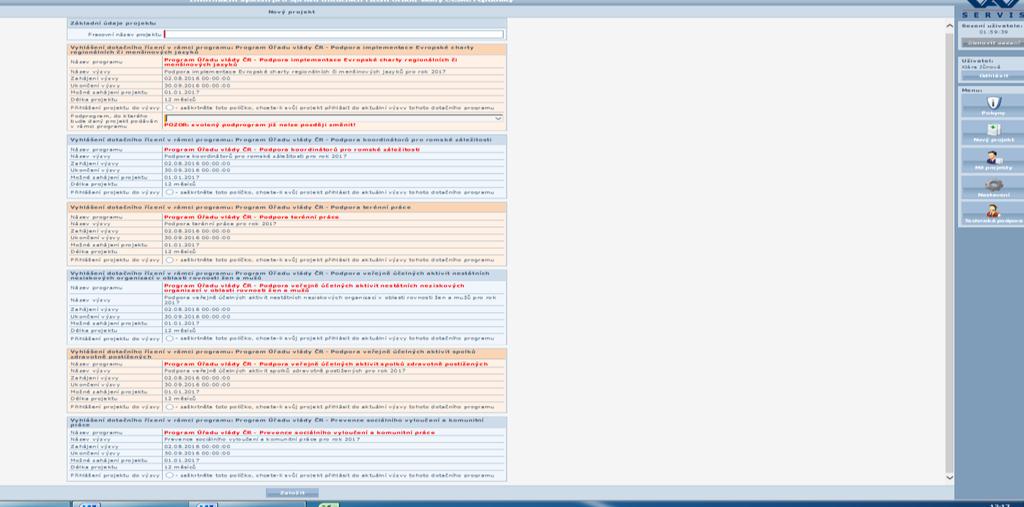Viewport: 1024px width, 507px height.
Task: Open the Pokyny menu icon
Action: tap(993, 103)
